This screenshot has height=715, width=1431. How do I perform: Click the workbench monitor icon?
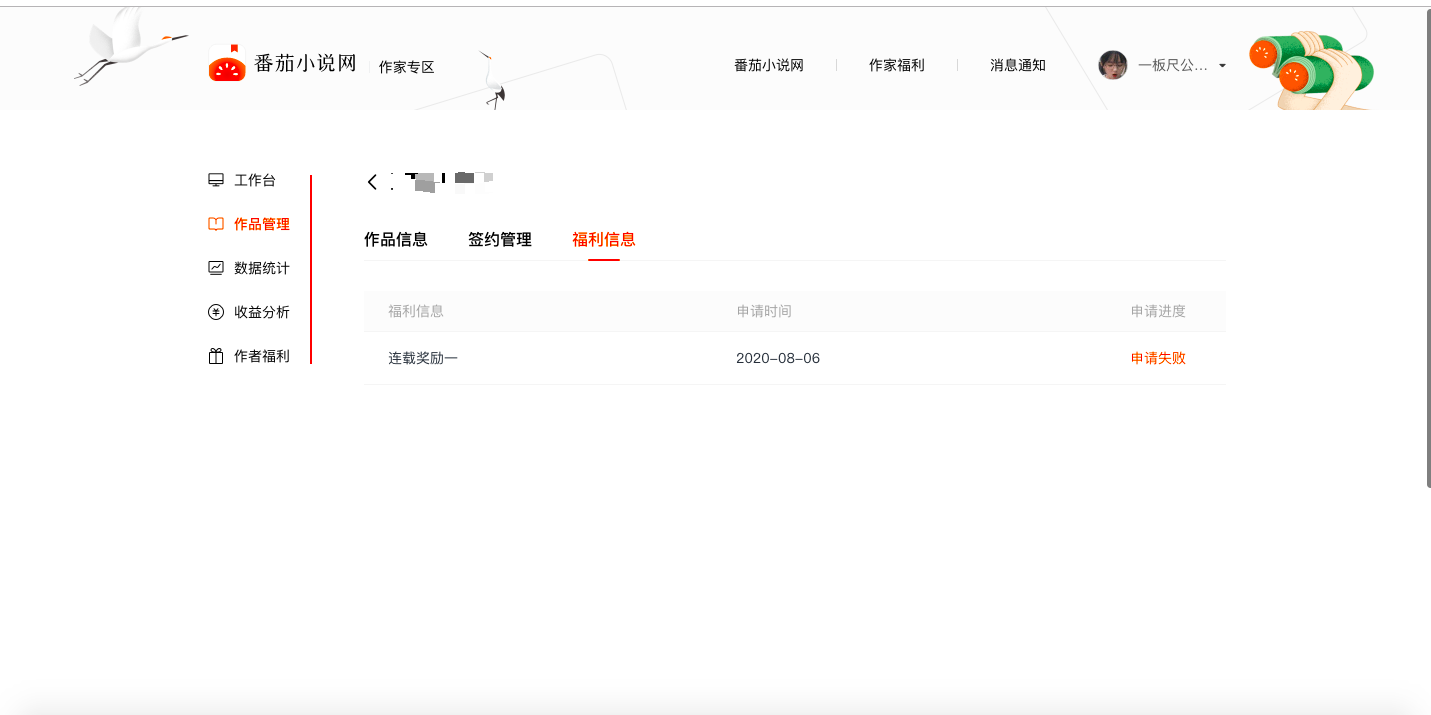point(215,180)
